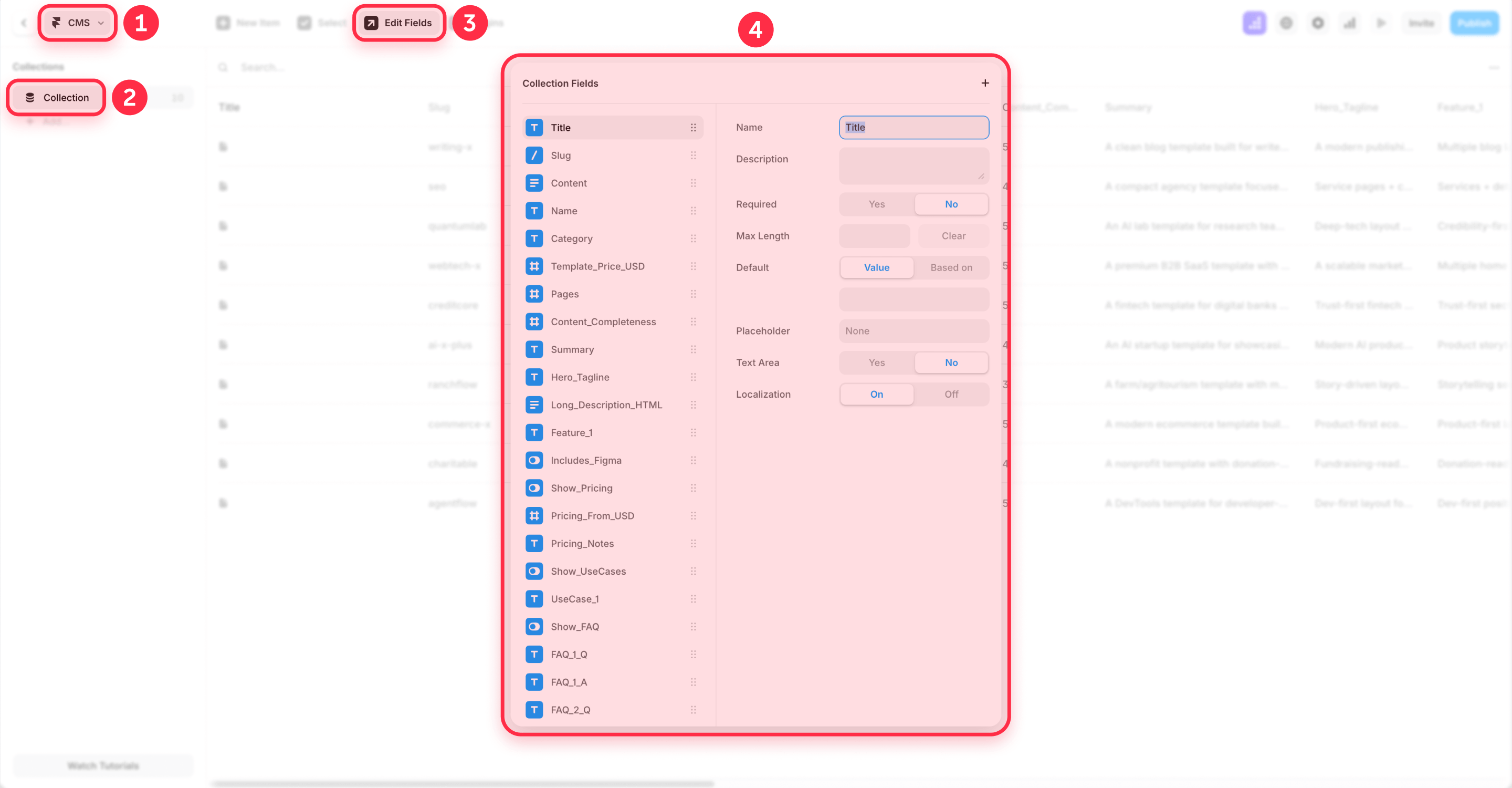Open the CMS dropdown in top left

pos(77,23)
